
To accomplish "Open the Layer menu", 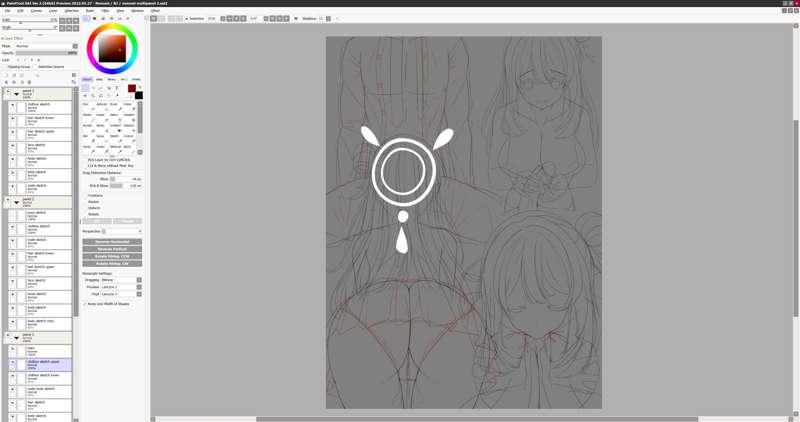I will click(53, 11).
